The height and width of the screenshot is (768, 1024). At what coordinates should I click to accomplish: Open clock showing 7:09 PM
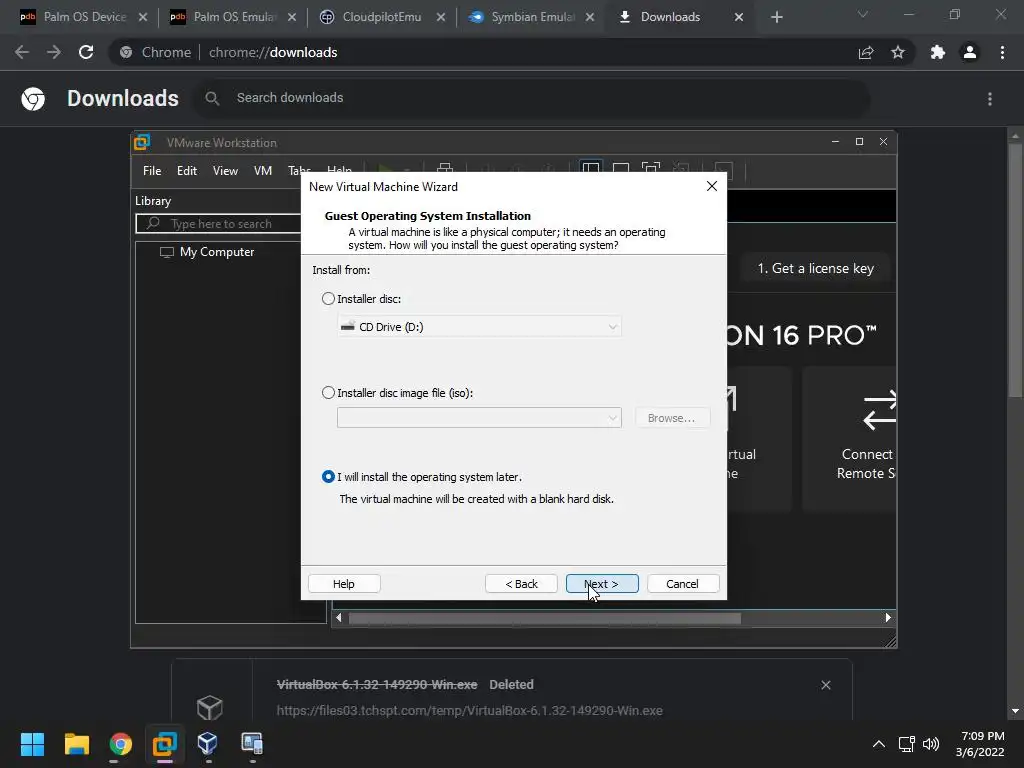pyautogui.click(x=980, y=744)
